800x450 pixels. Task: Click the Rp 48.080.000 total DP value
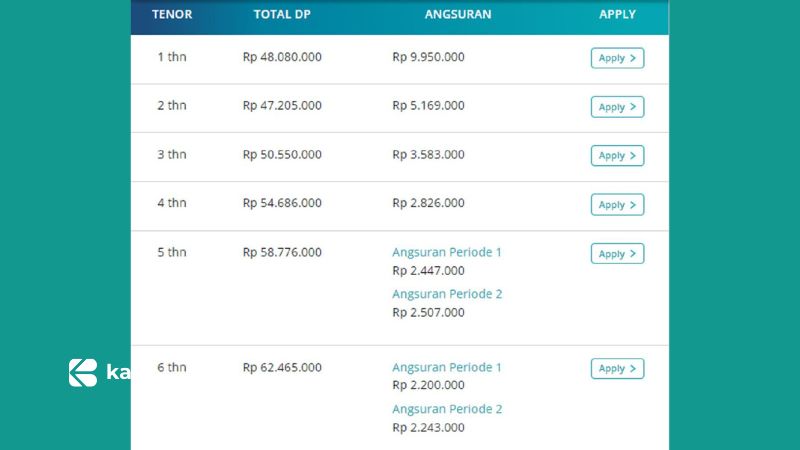pos(282,57)
